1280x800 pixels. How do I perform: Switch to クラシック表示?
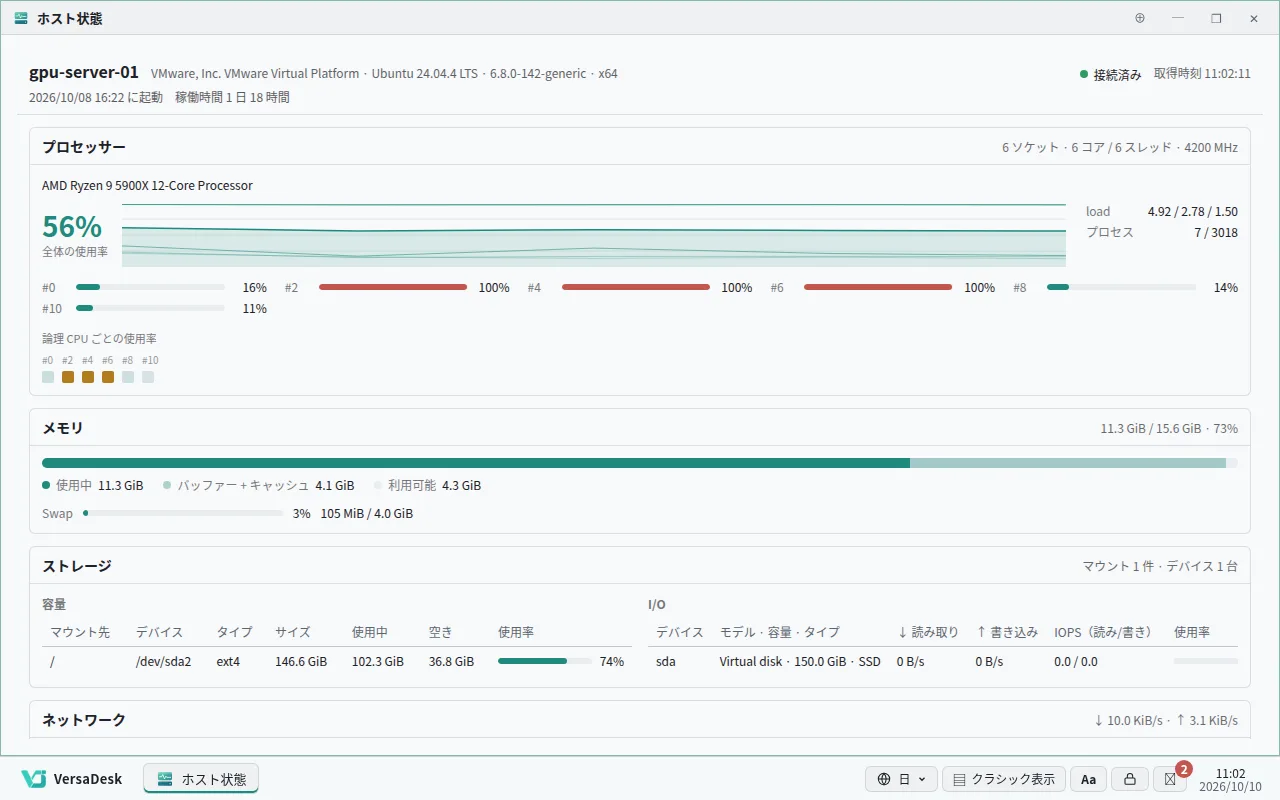(x=1003, y=779)
